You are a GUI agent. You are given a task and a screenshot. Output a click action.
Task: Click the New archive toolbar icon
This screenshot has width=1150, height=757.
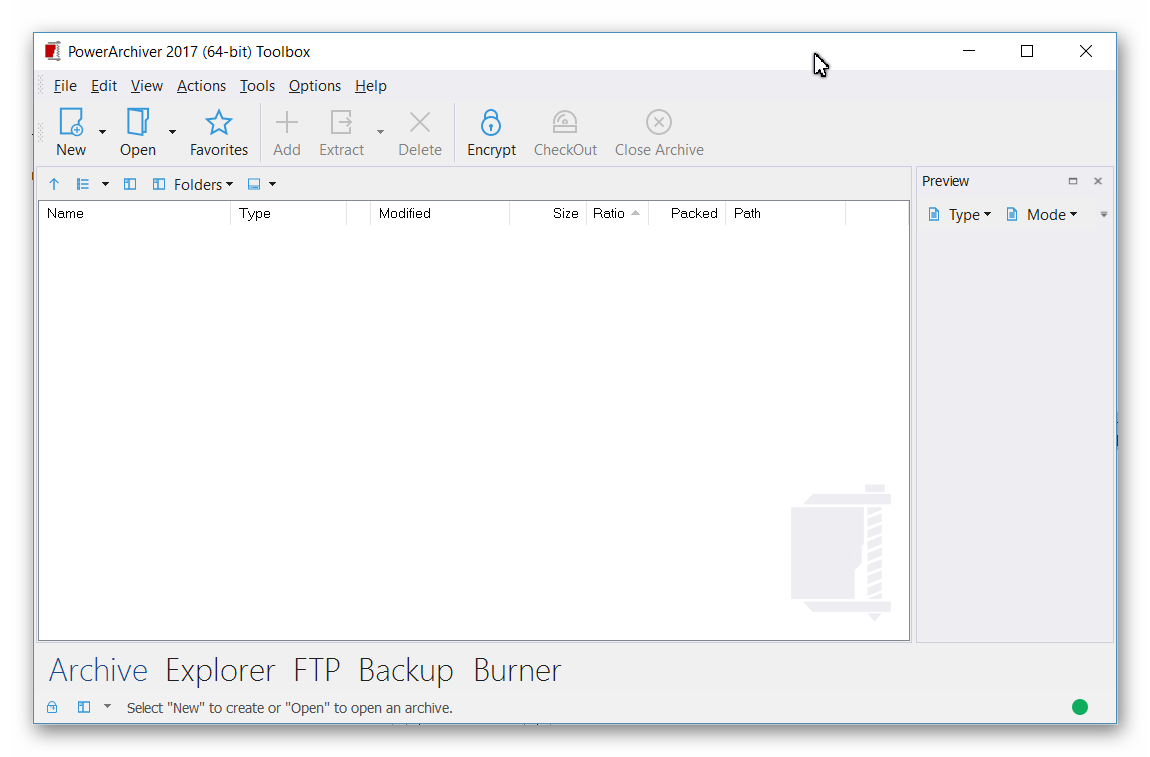tap(71, 122)
